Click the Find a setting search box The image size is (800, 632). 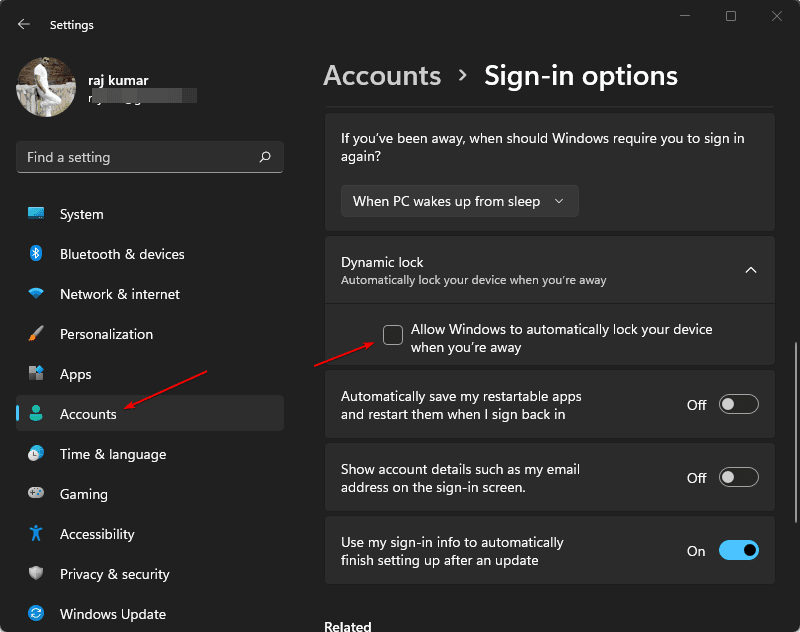click(150, 157)
